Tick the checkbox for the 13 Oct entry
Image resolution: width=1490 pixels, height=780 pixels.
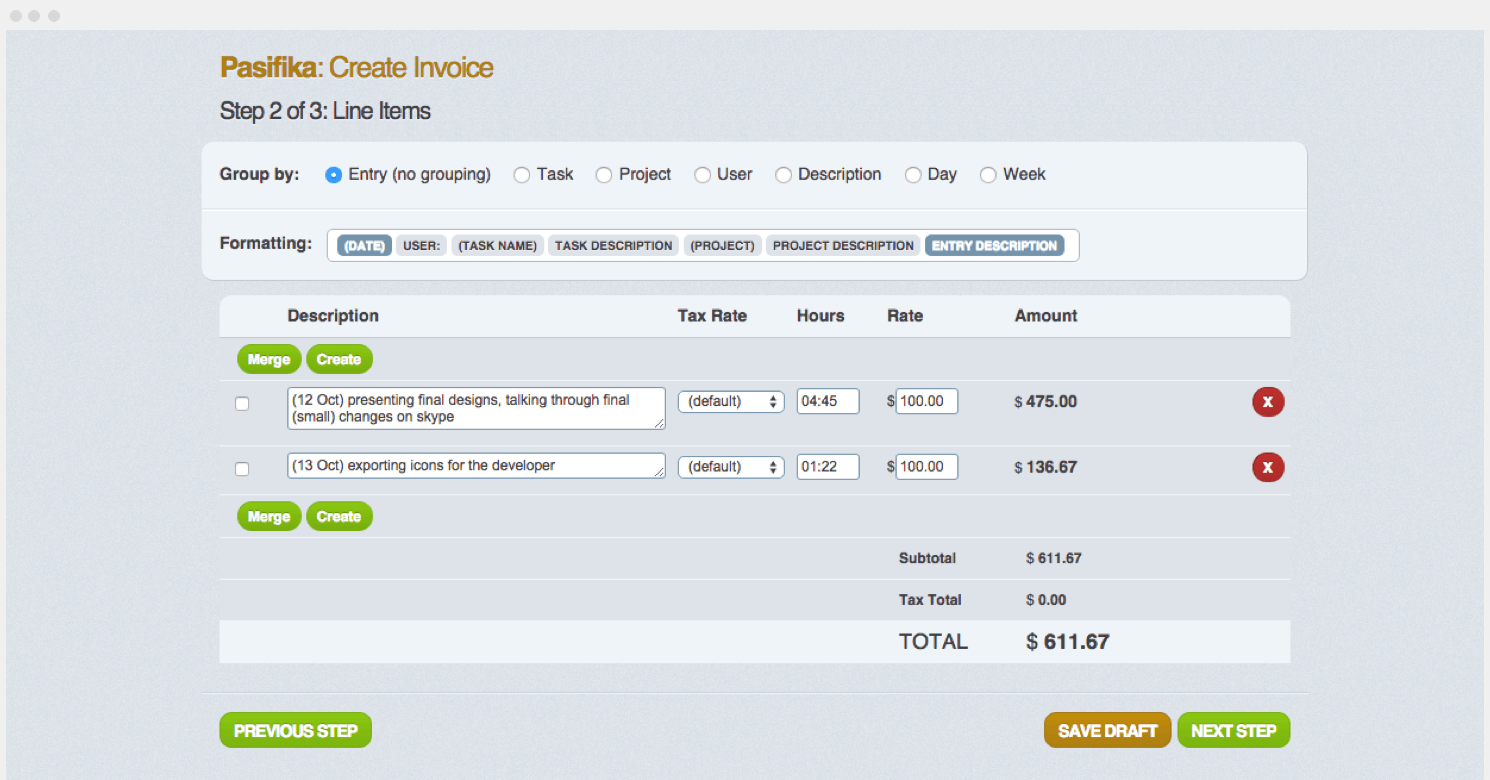tap(242, 469)
